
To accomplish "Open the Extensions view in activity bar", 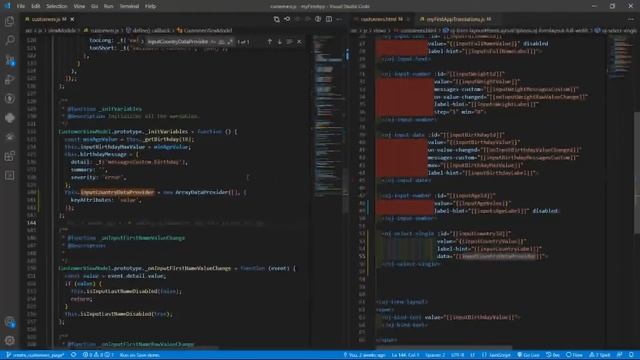I will pos(10,156).
